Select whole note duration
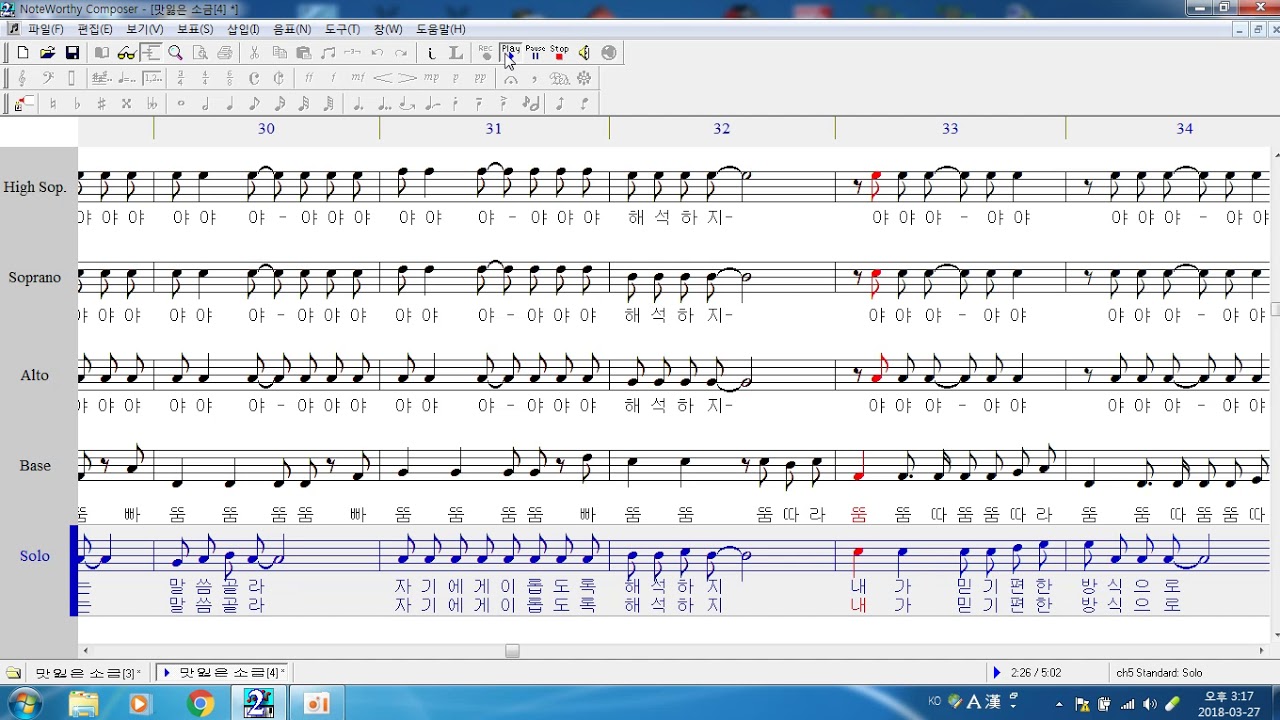This screenshot has width=1280, height=720. 181,104
